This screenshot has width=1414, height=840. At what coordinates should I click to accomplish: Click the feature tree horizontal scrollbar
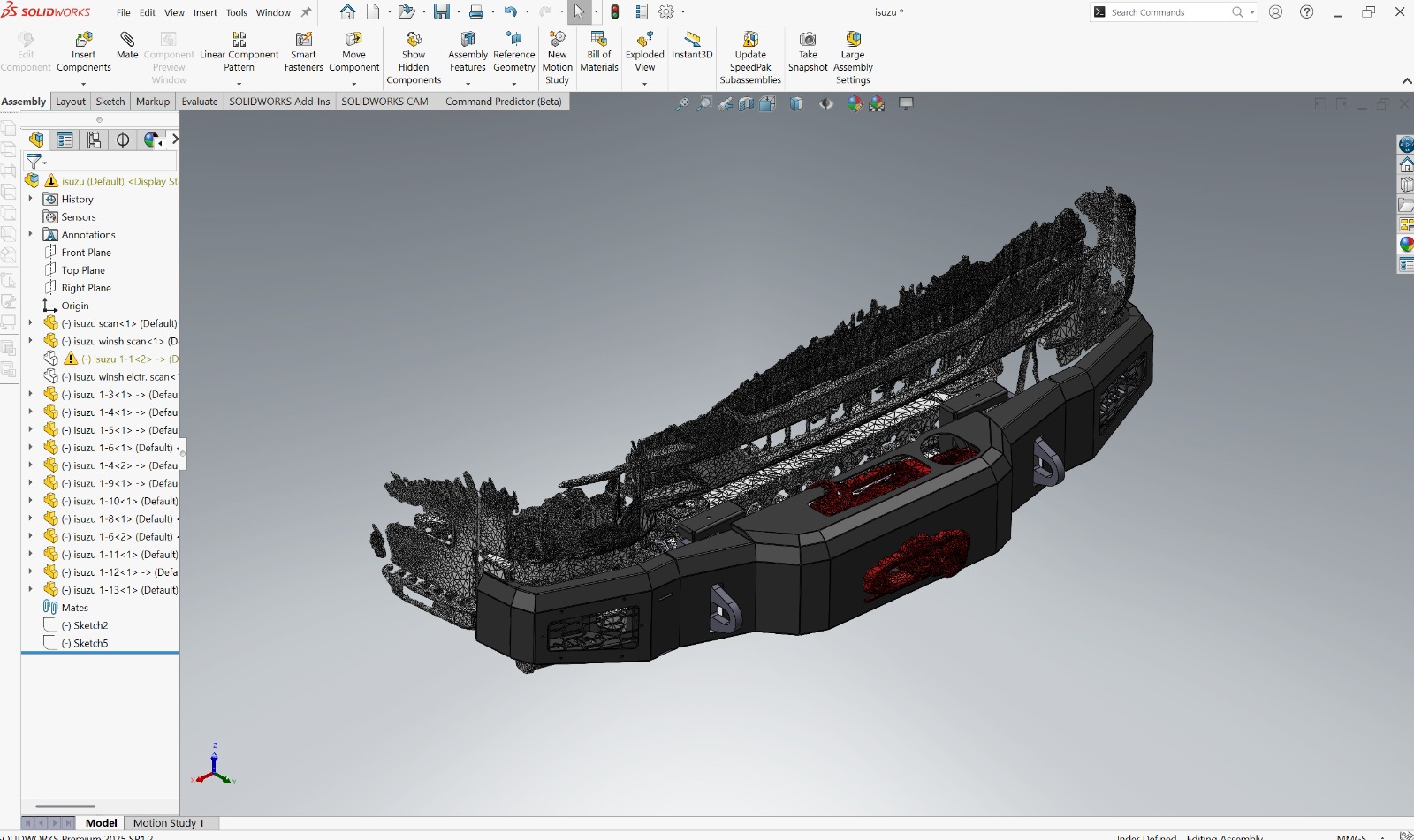[x=65, y=806]
